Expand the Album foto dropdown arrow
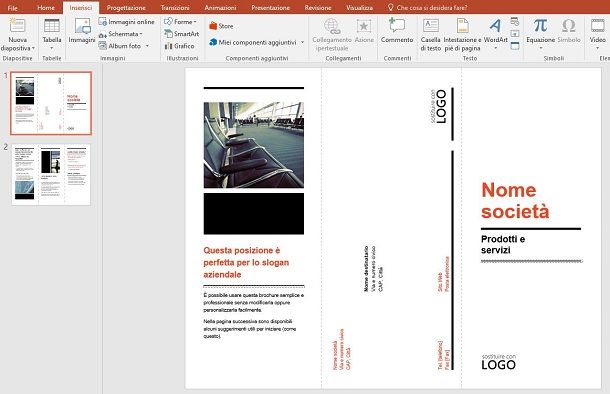610x394 pixels. click(x=147, y=46)
